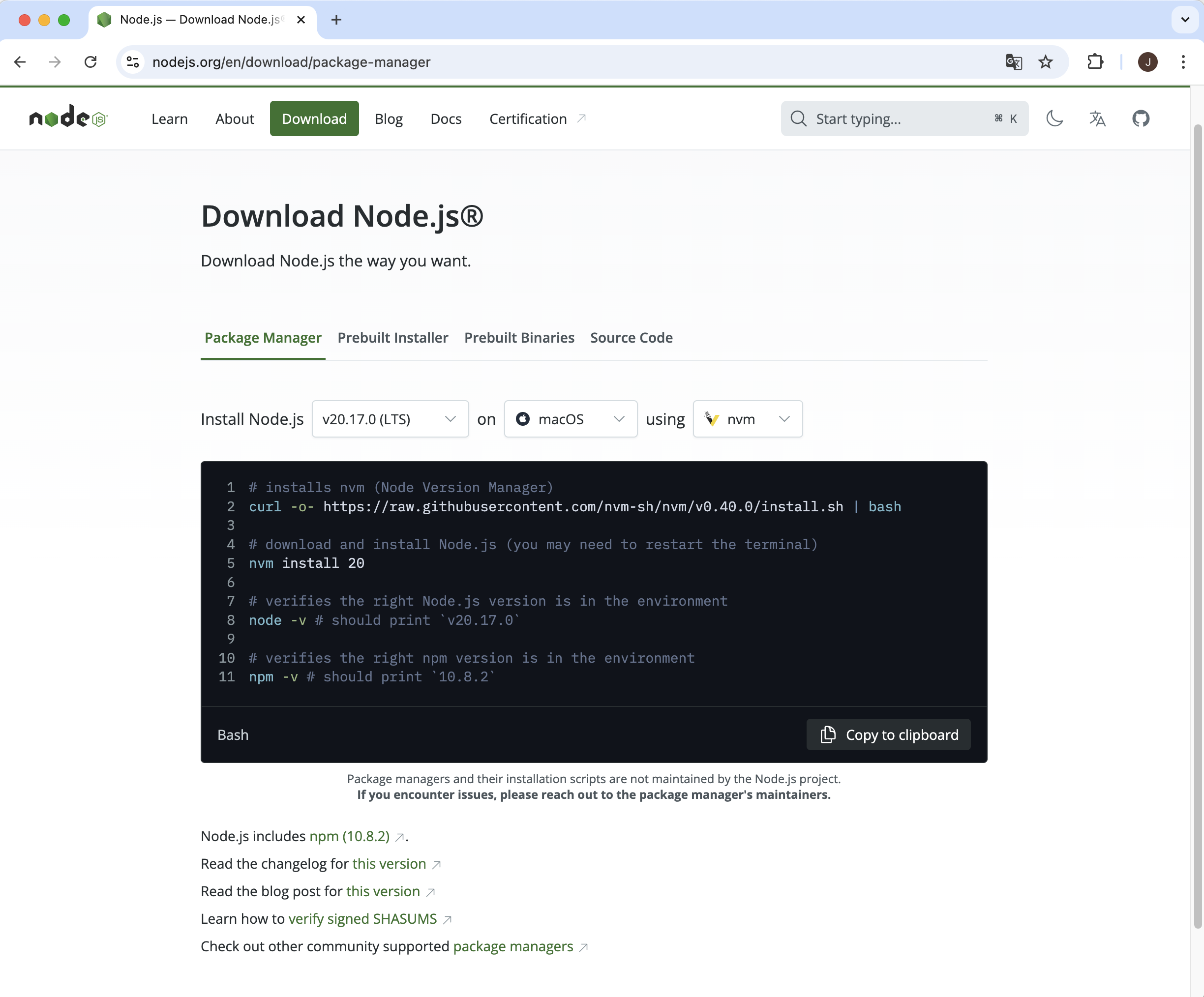Click the Node.js logo
The width and height of the screenshot is (1204, 997).
point(68,118)
